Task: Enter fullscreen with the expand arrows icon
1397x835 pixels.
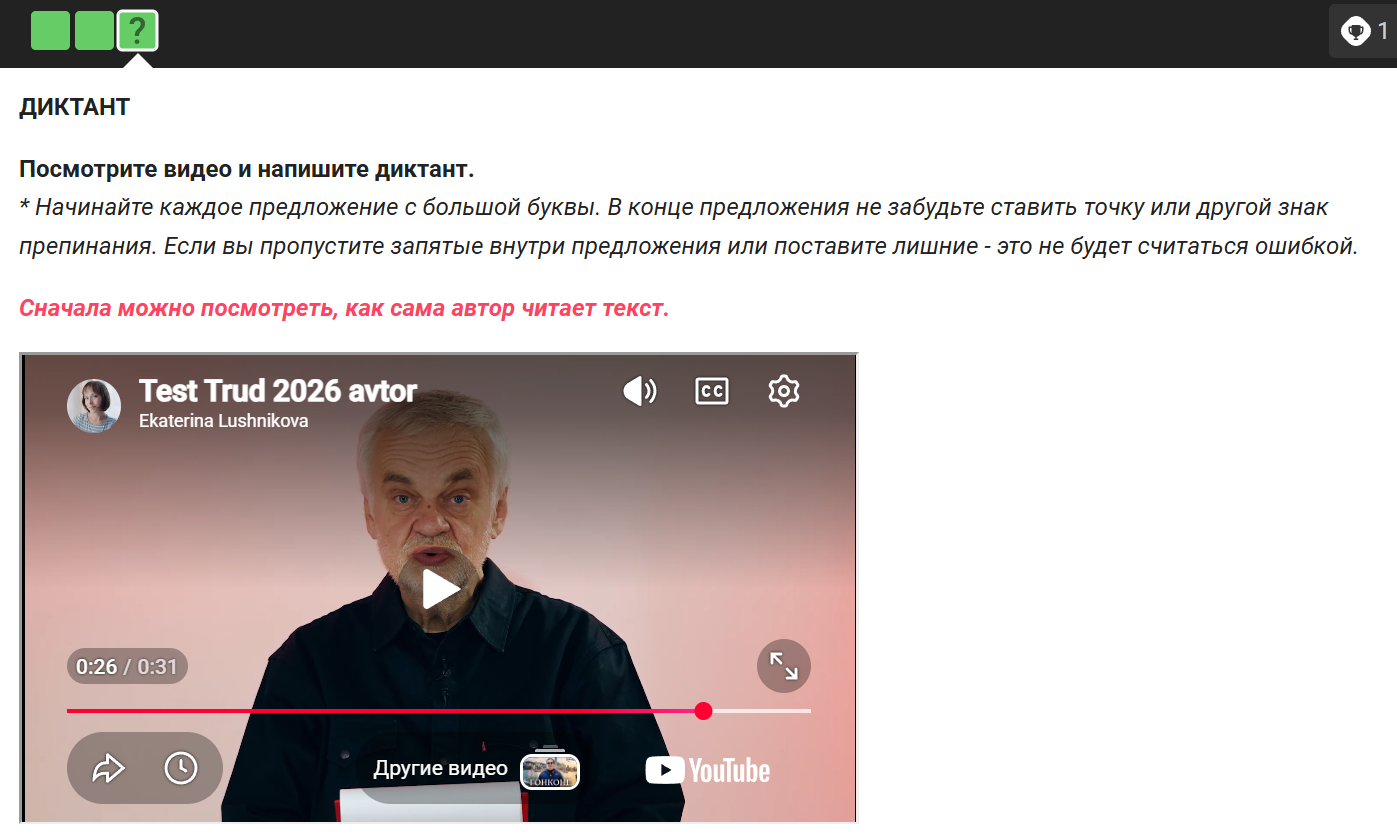Action: [784, 666]
